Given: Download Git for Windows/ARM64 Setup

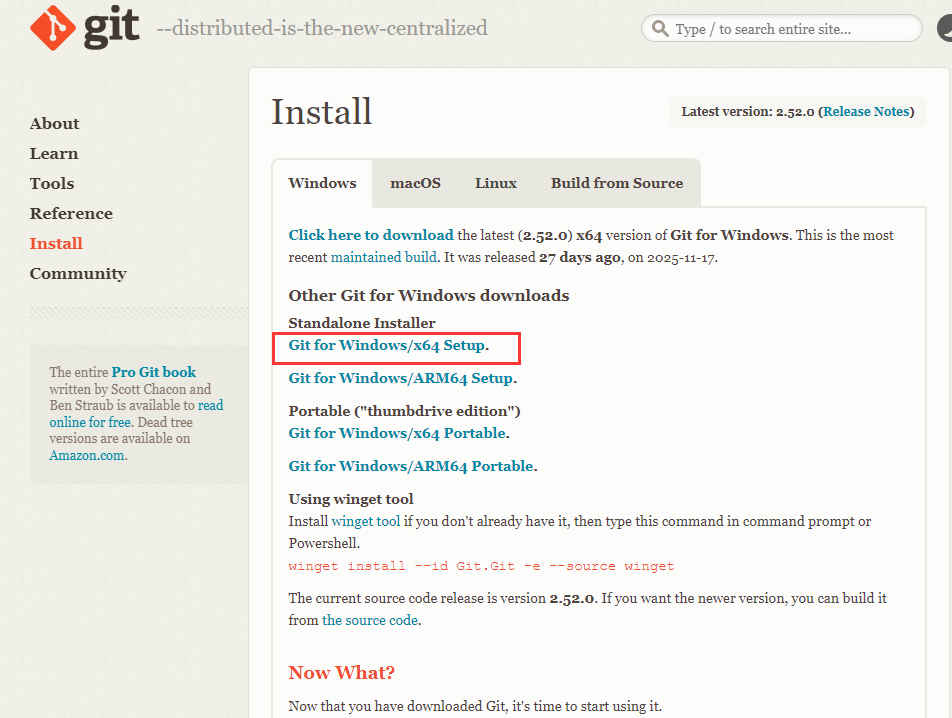Looking at the screenshot, I should pos(401,378).
